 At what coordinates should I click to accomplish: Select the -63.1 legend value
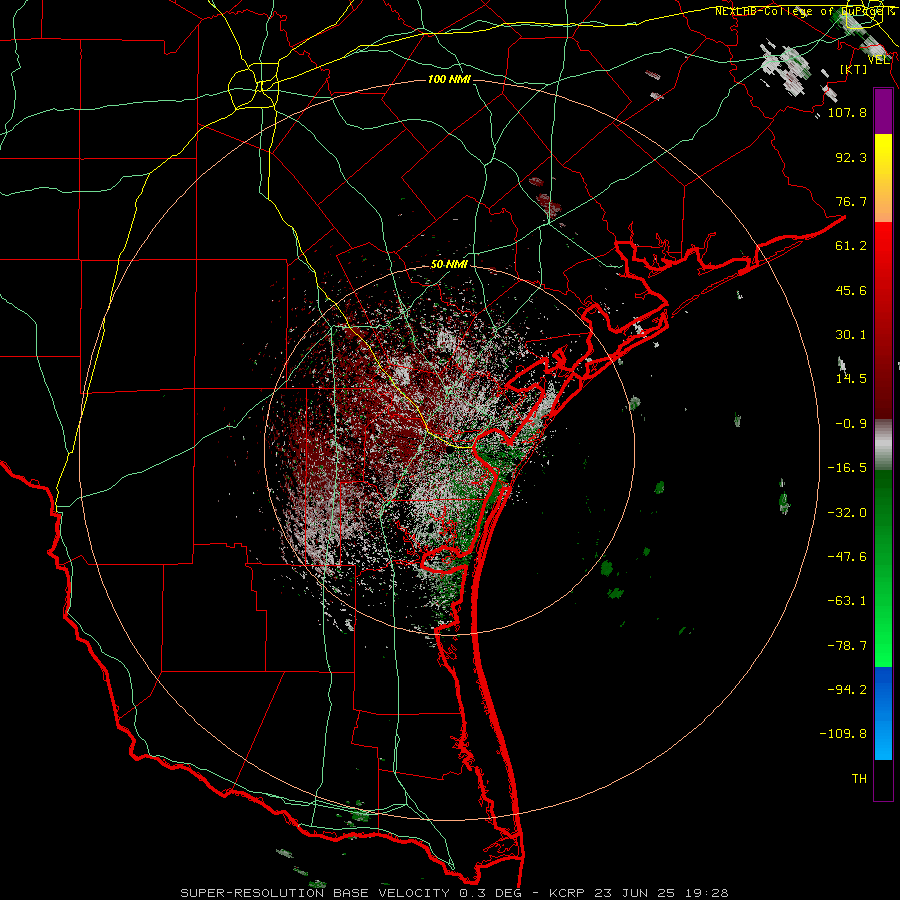click(847, 601)
